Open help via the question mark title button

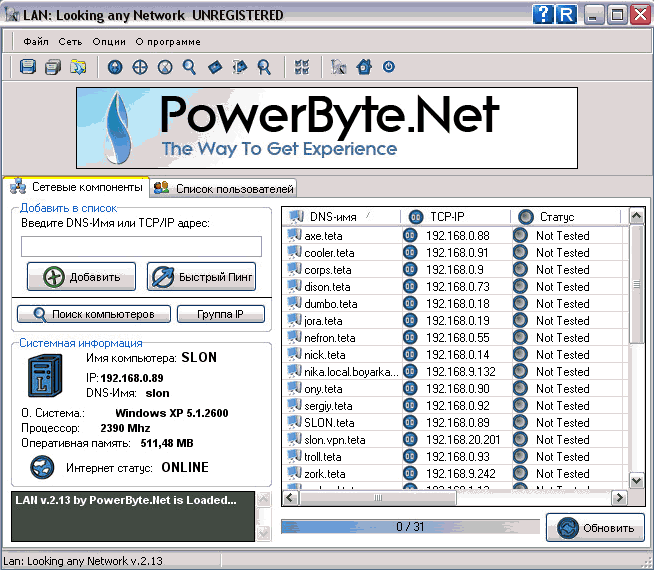543,15
